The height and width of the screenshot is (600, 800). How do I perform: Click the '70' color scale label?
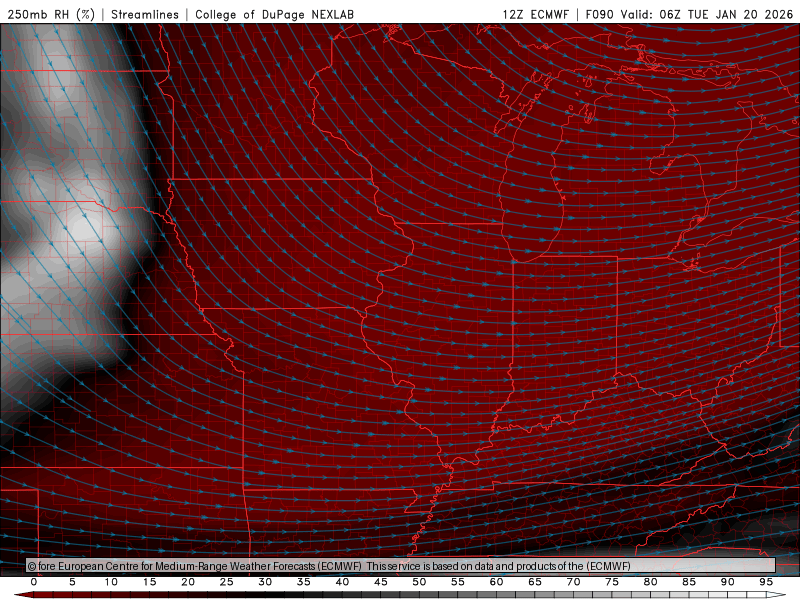pyautogui.click(x=573, y=582)
